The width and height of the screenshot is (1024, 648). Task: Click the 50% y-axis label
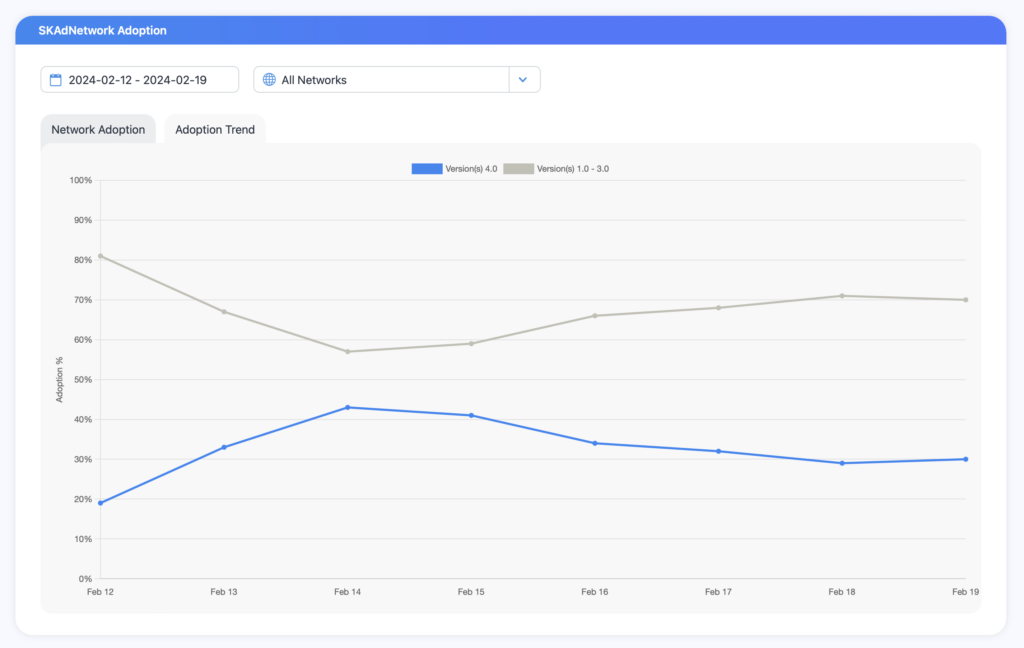click(83, 380)
